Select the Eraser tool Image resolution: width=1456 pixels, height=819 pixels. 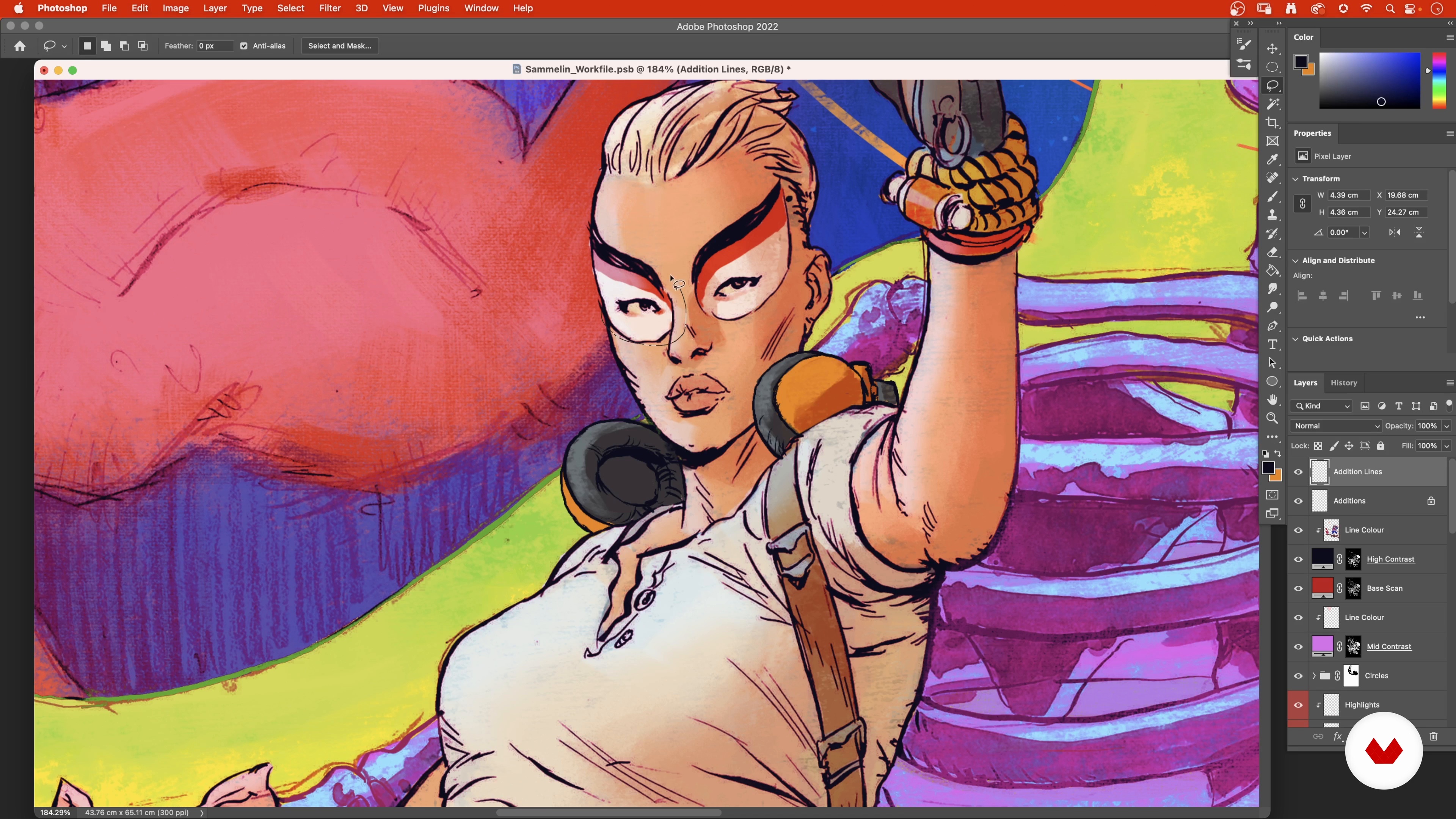tap(1272, 252)
